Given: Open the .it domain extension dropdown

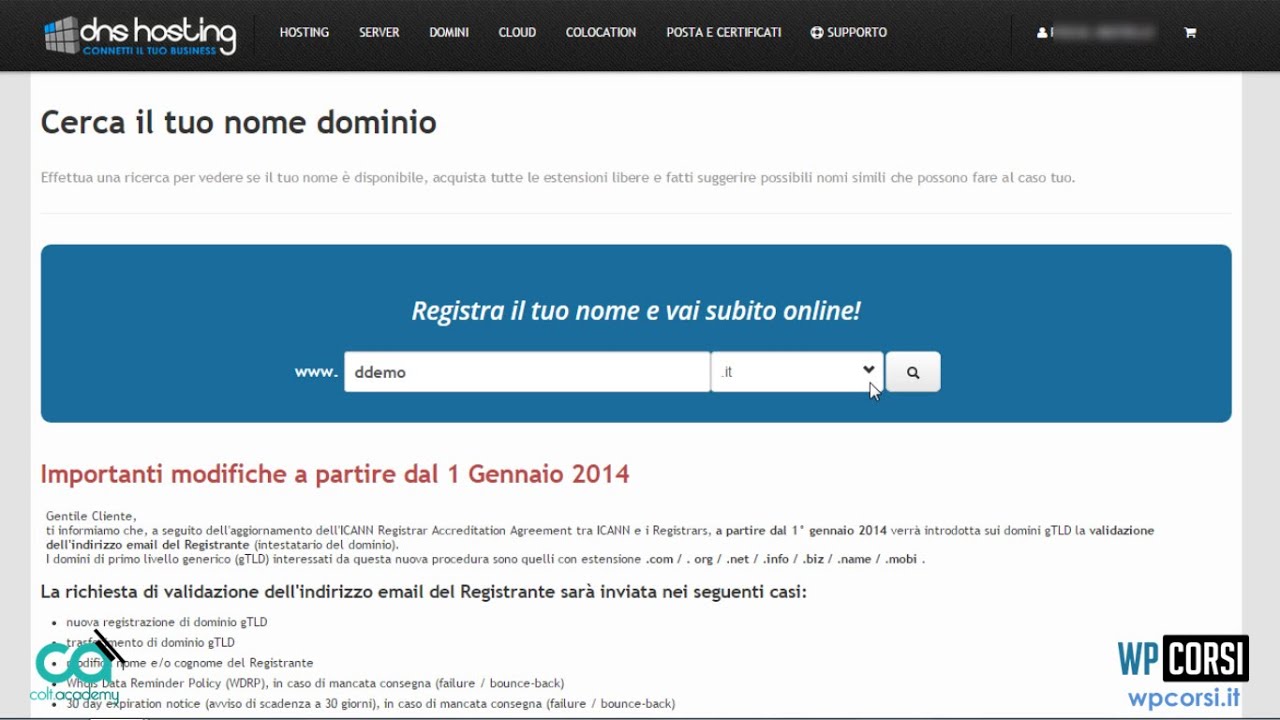Looking at the screenshot, I should [x=797, y=372].
